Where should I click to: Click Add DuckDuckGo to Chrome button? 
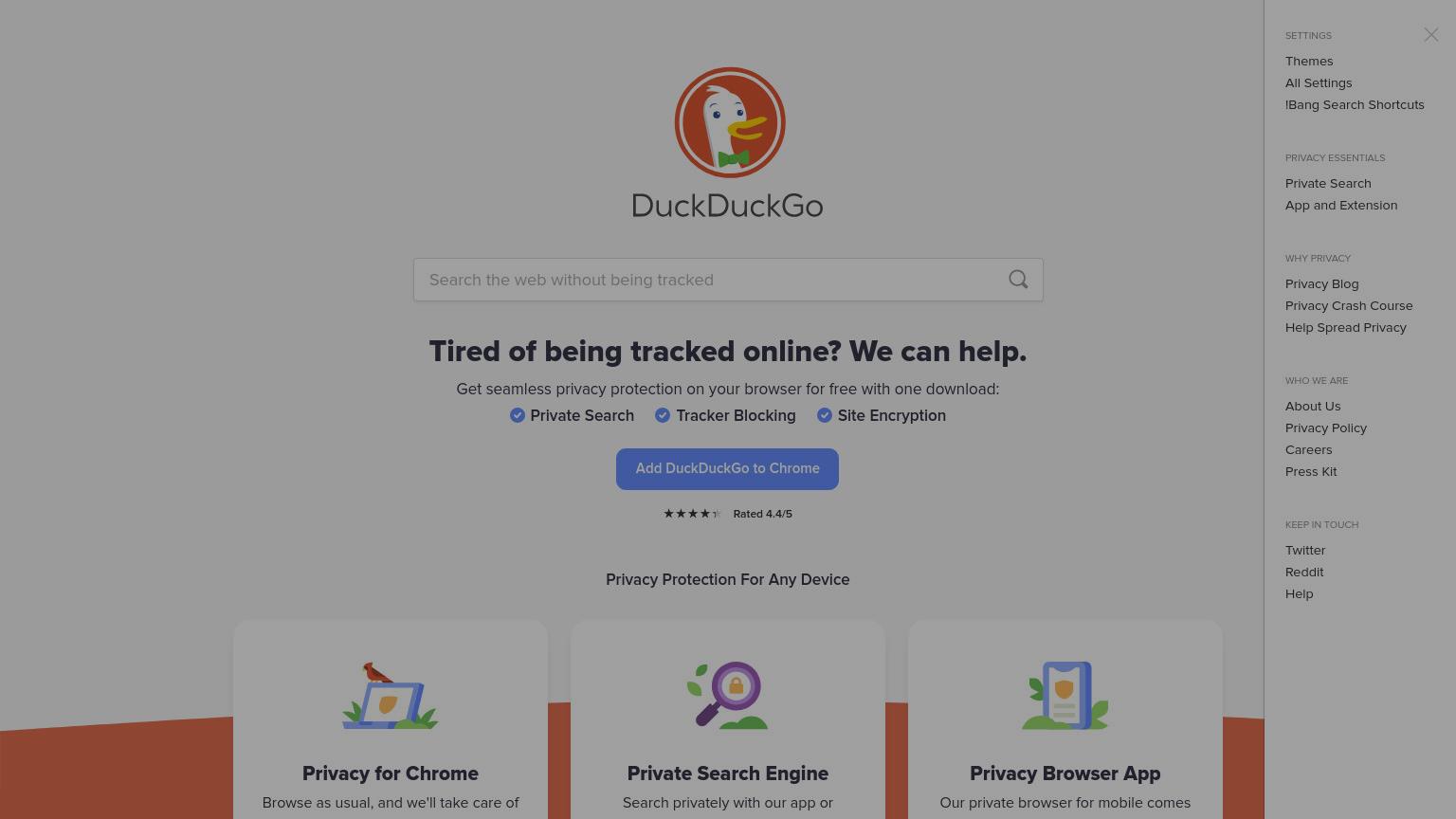[x=727, y=469]
